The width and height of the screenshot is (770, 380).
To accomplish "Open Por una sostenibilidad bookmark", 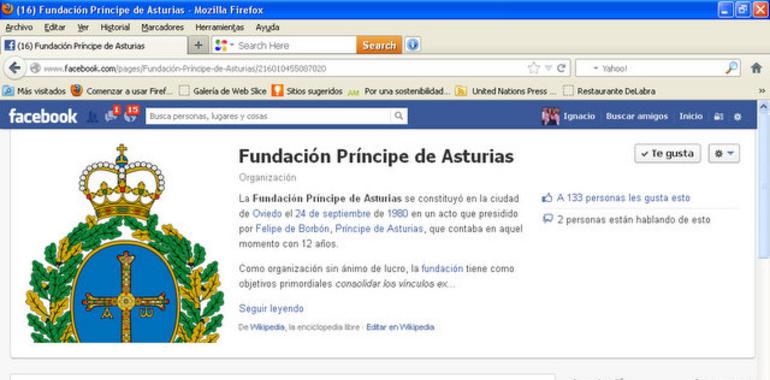I will (x=399, y=91).
